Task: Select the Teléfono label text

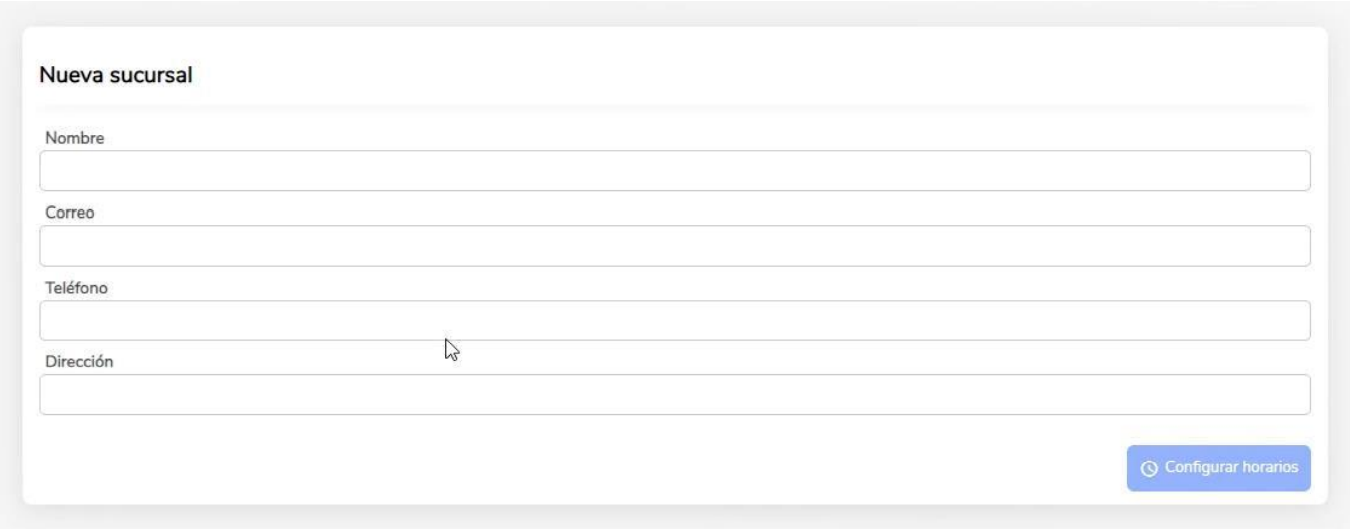Action: click(x=77, y=287)
